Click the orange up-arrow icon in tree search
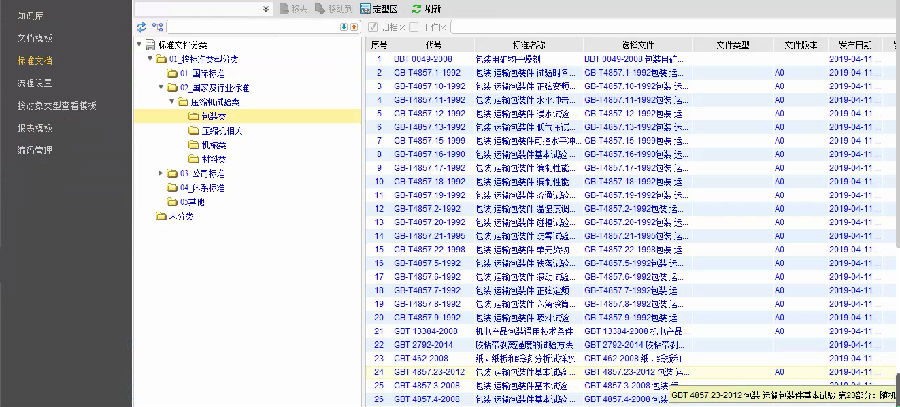Screen dimensions: 900x407 (x=354, y=26)
